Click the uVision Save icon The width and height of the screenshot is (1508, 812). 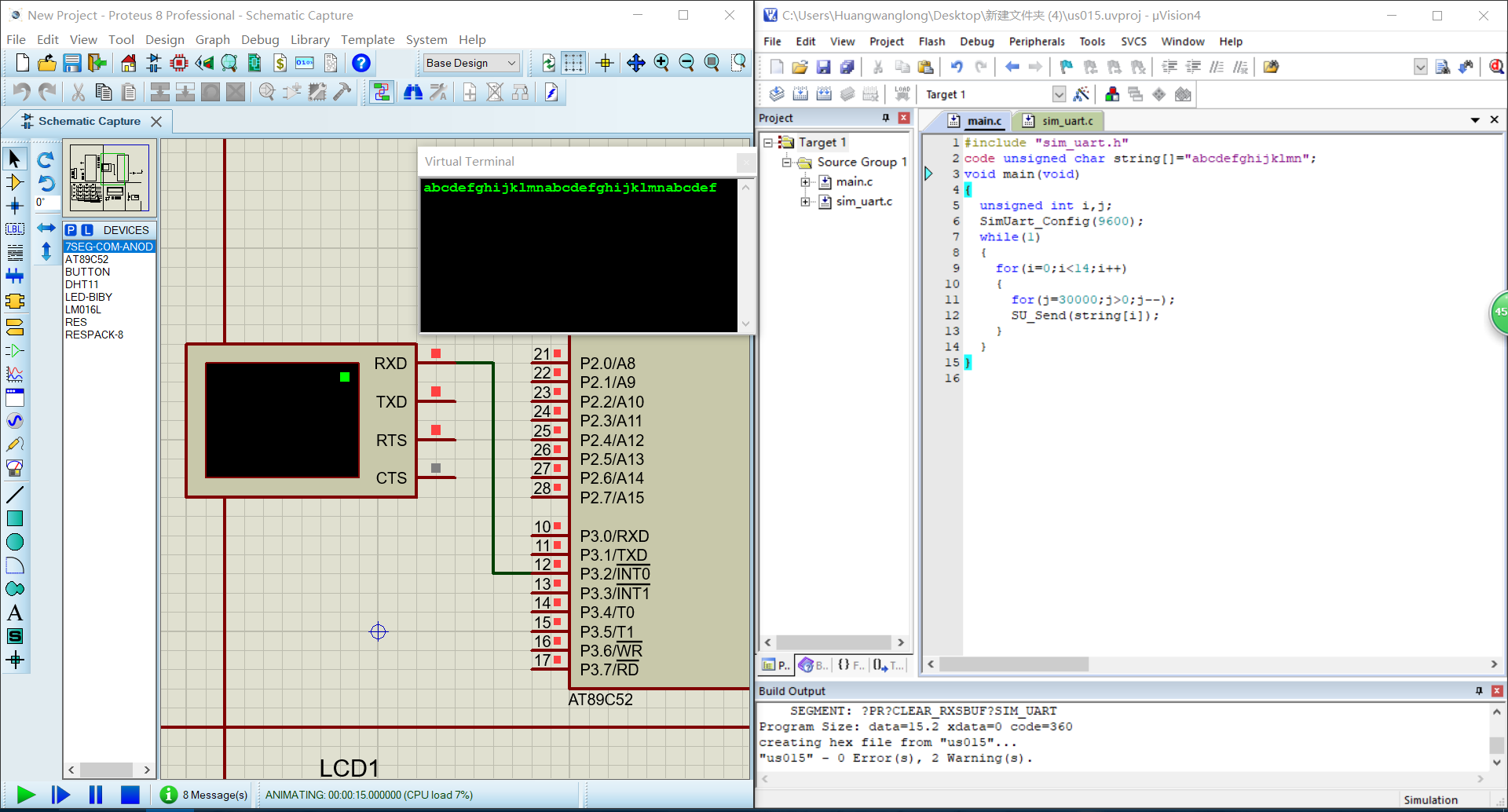coord(823,68)
